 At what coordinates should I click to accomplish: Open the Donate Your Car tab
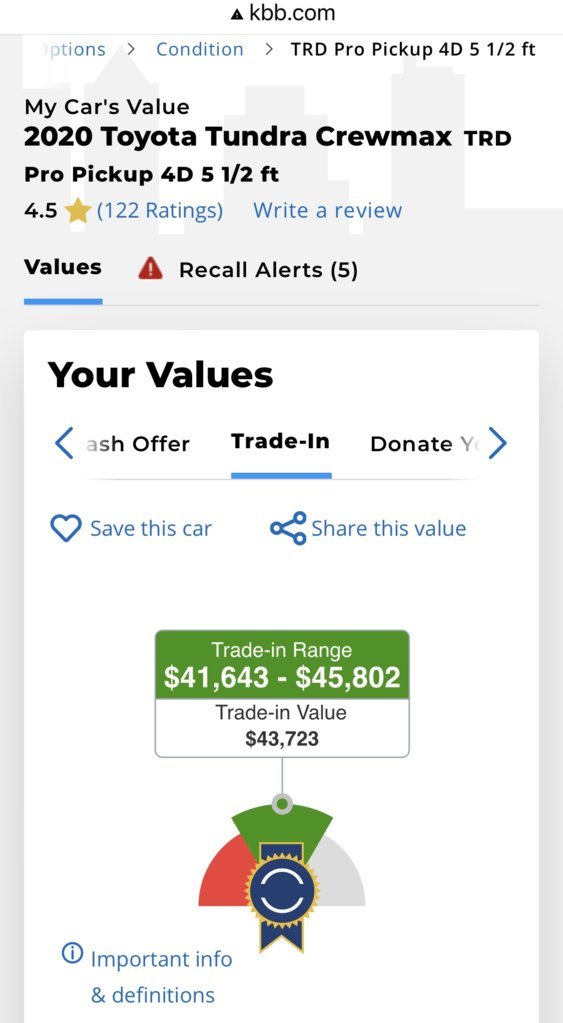(424, 444)
